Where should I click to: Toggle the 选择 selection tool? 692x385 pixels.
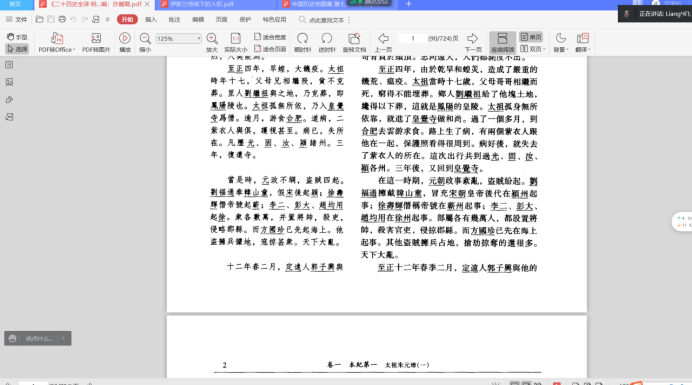(17, 49)
